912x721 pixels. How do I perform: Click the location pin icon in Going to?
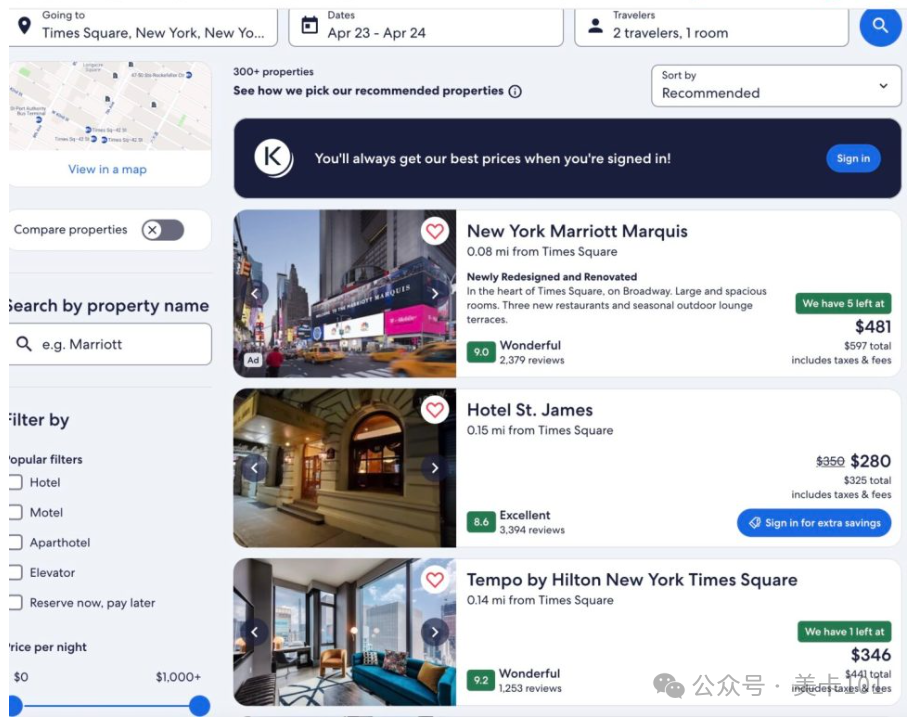click(x=24, y=26)
